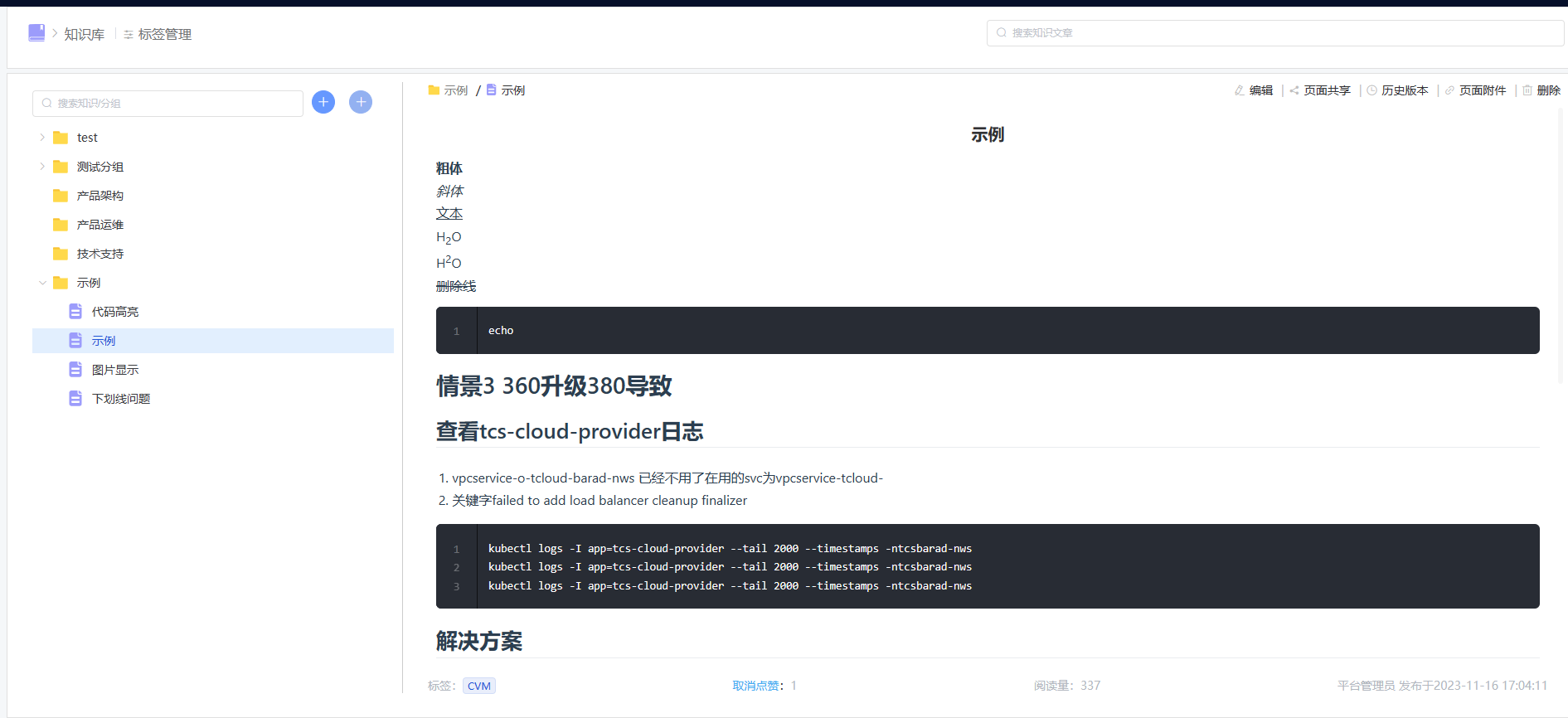This screenshot has height=718, width=1568.
Task: Click the knowledge base book icon
Action: (x=36, y=32)
